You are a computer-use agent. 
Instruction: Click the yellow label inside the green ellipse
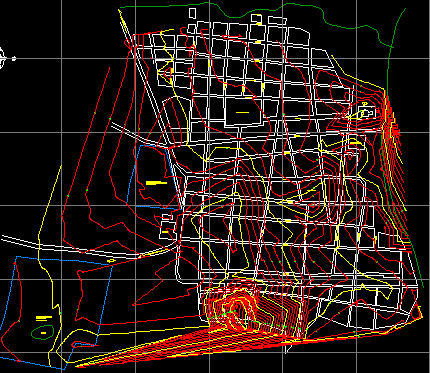43,333
